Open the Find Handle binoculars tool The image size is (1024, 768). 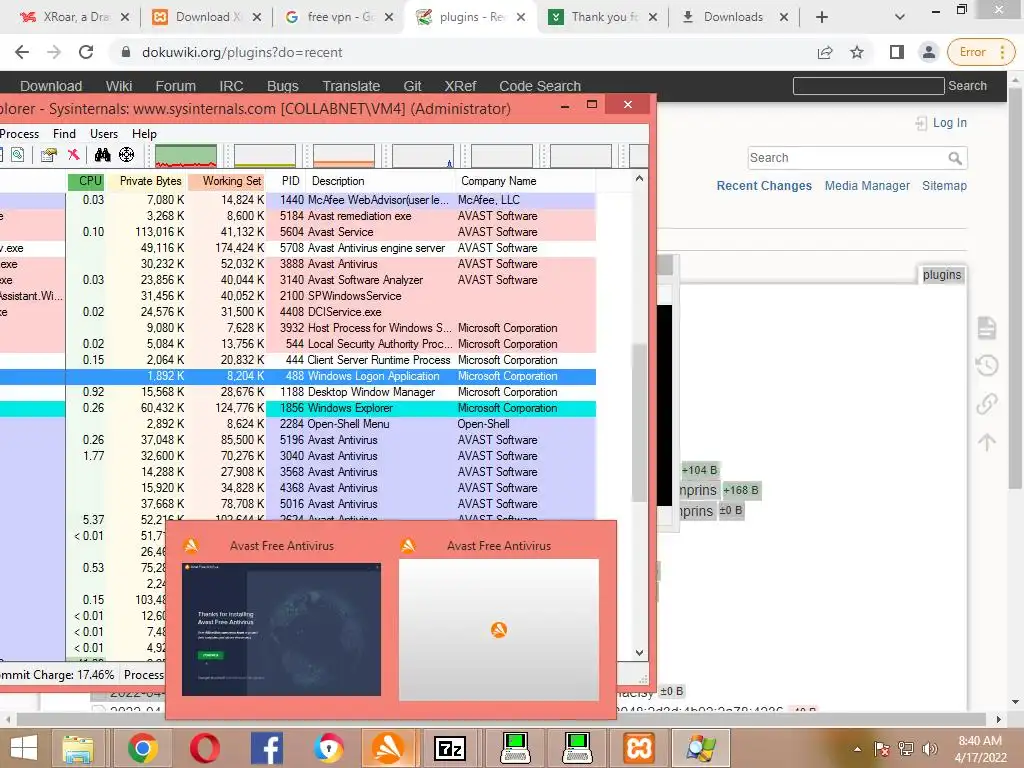103,155
